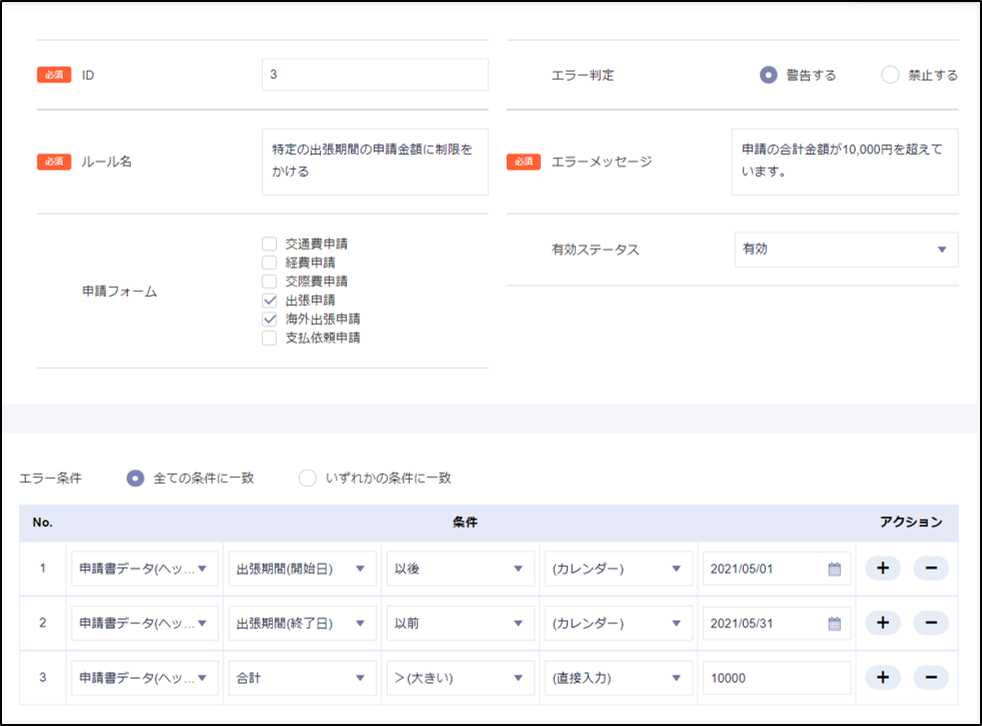Open the 有効ステータス dropdown
The image size is (982, 726).
[845, 249]
